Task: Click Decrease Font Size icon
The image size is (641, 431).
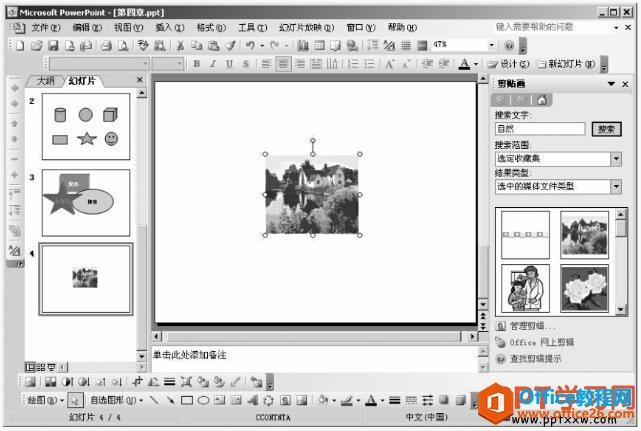Action: [406, 64]
